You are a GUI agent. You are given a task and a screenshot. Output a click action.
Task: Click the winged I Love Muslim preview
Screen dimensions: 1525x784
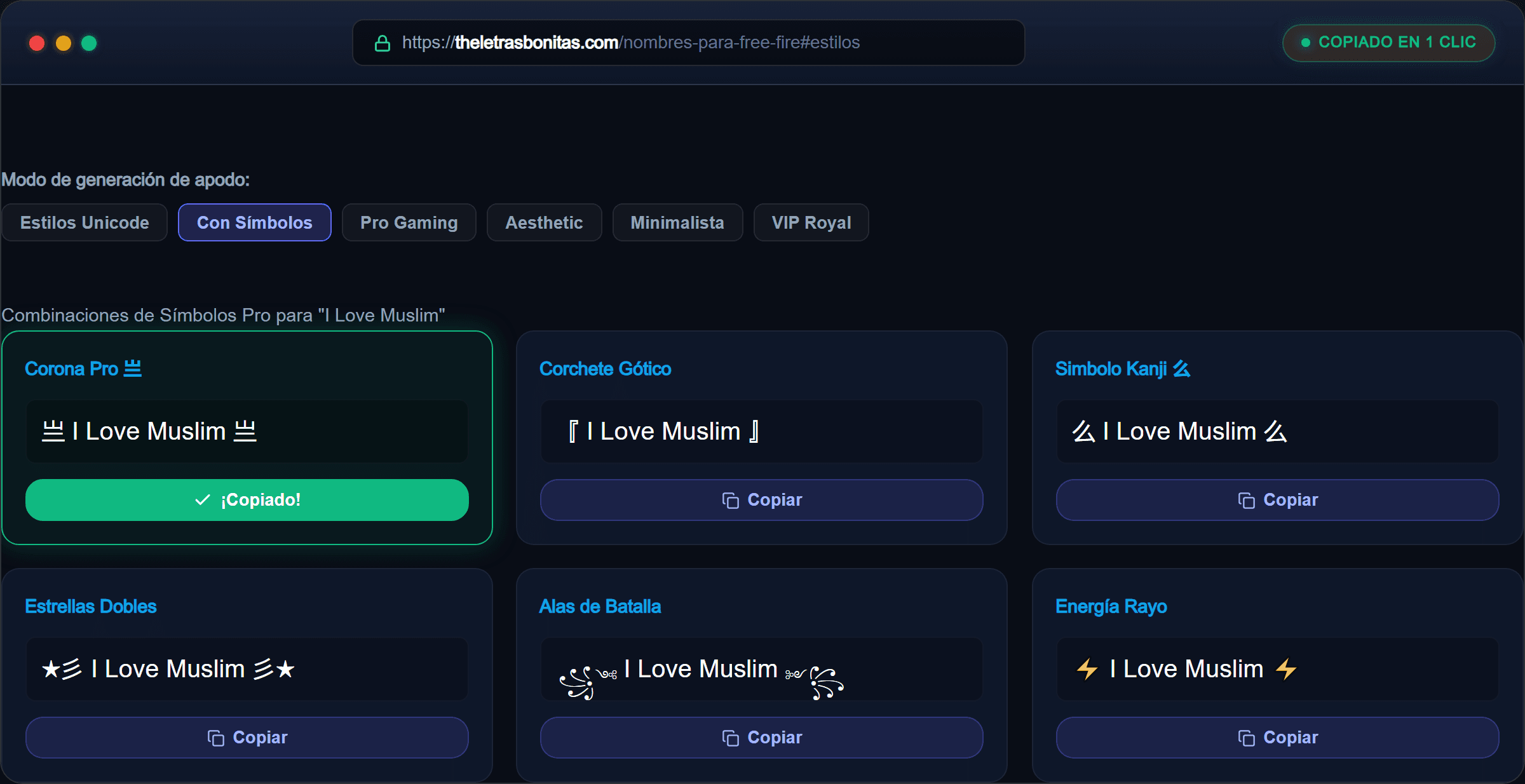pyautogui.click(x=762, y=669)
